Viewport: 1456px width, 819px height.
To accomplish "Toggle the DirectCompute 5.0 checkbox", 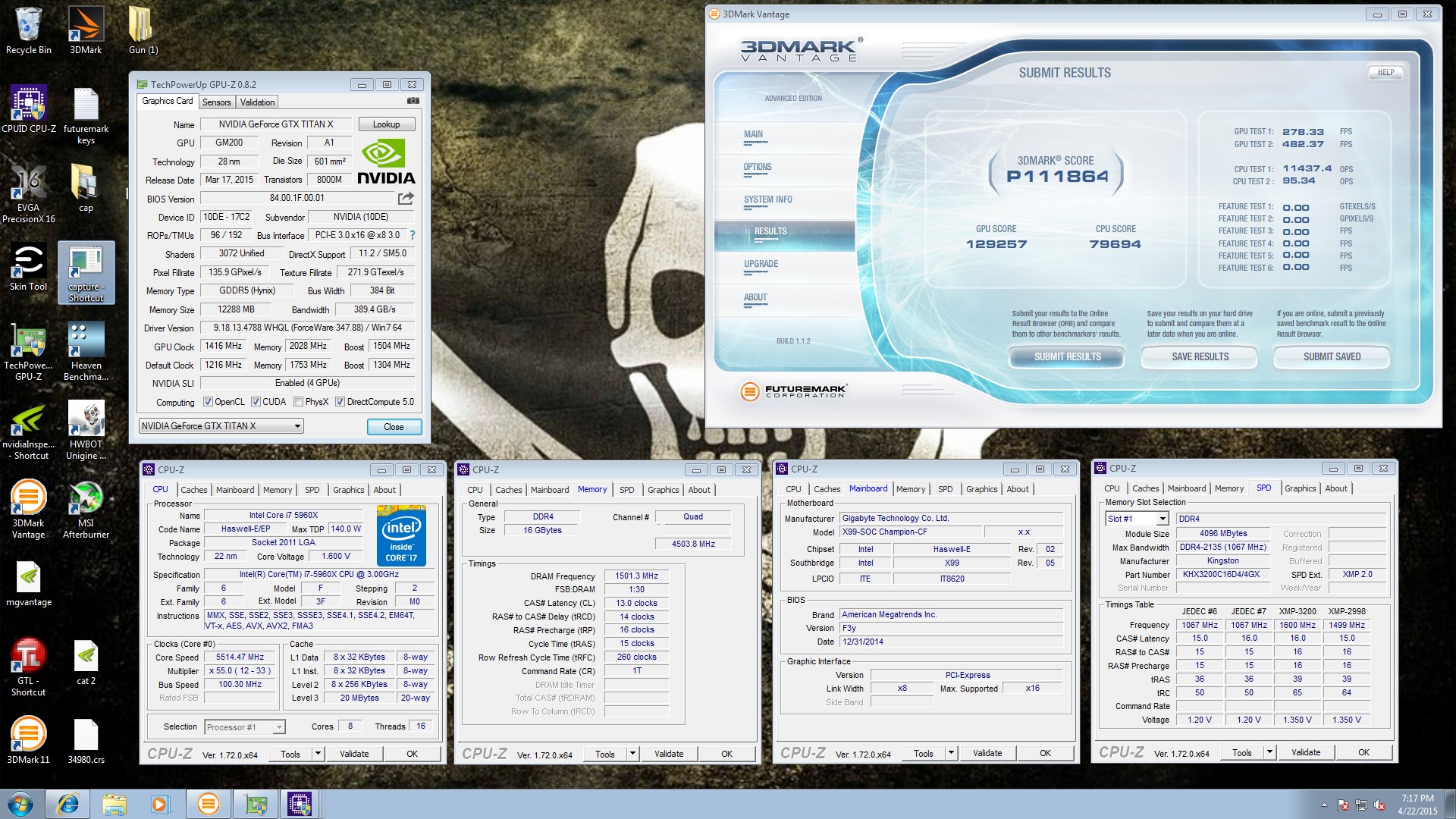I will (340, 402).
